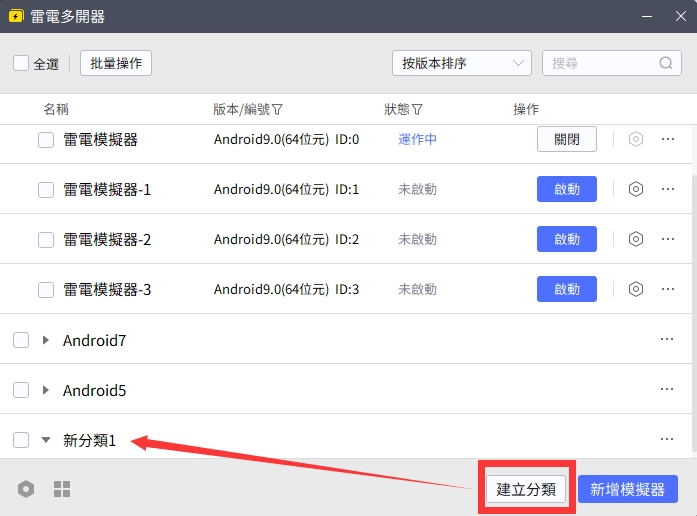This screenshot has width=697, height=516.
Task: Click the 新增模擬器 button
Action: tap(628, 489)
